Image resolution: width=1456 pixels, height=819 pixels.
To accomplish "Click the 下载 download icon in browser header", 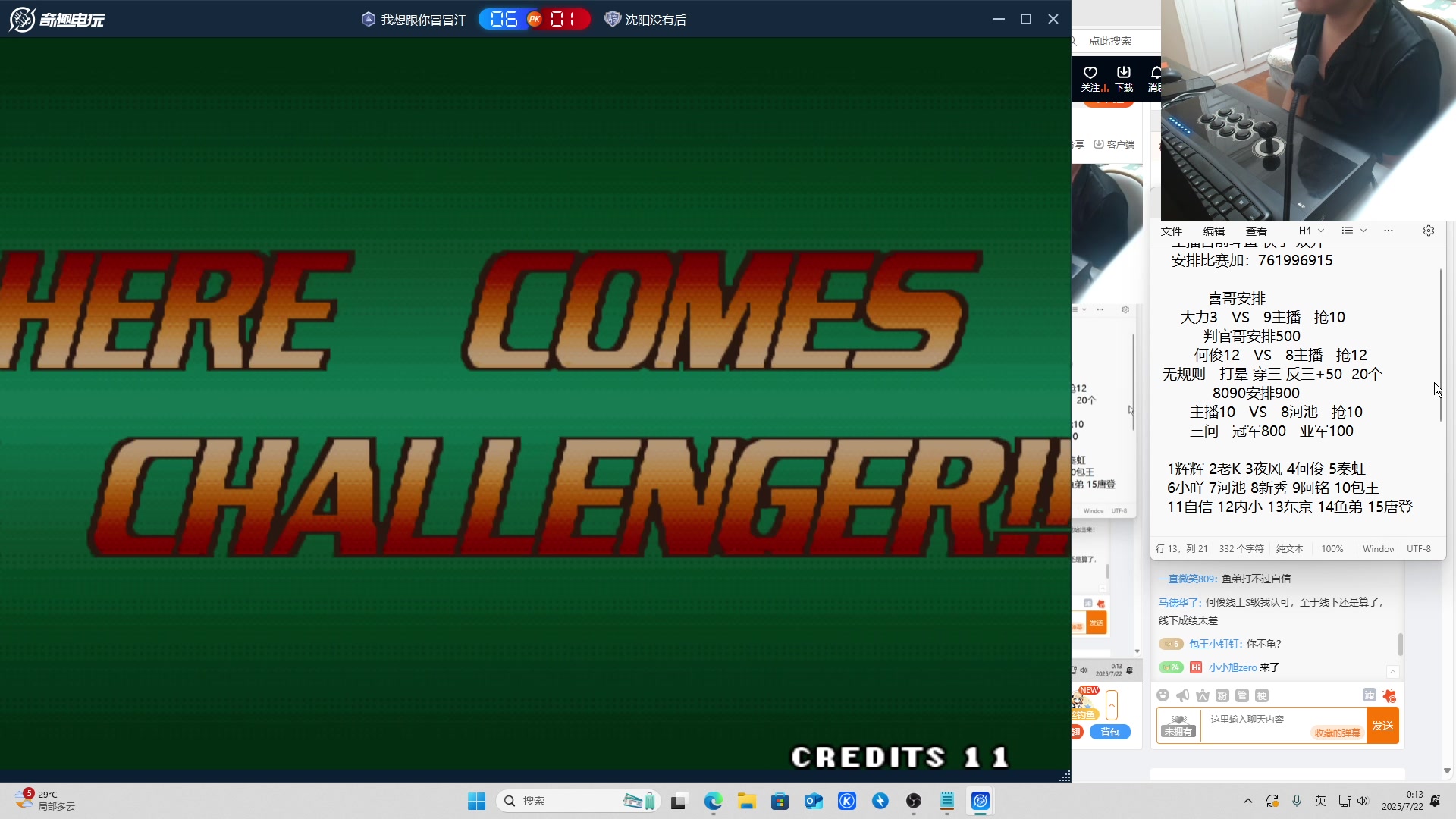I will [1124, 73].
